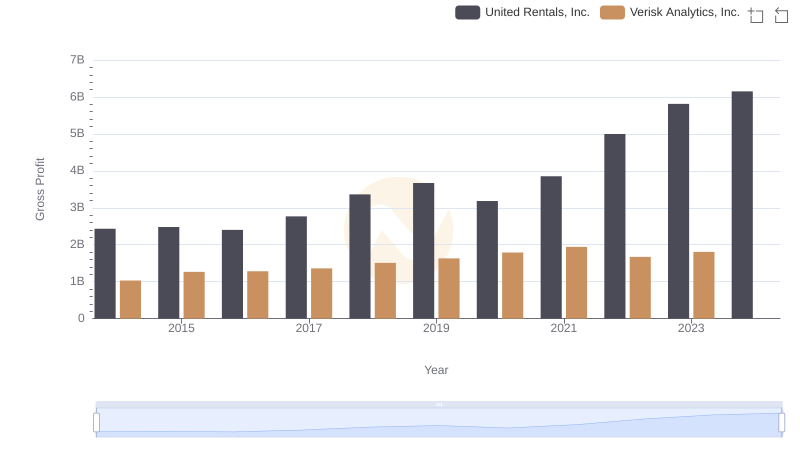Click the Gross Profit axis title
Screen dimensions: 800x461
coord(40,189)
